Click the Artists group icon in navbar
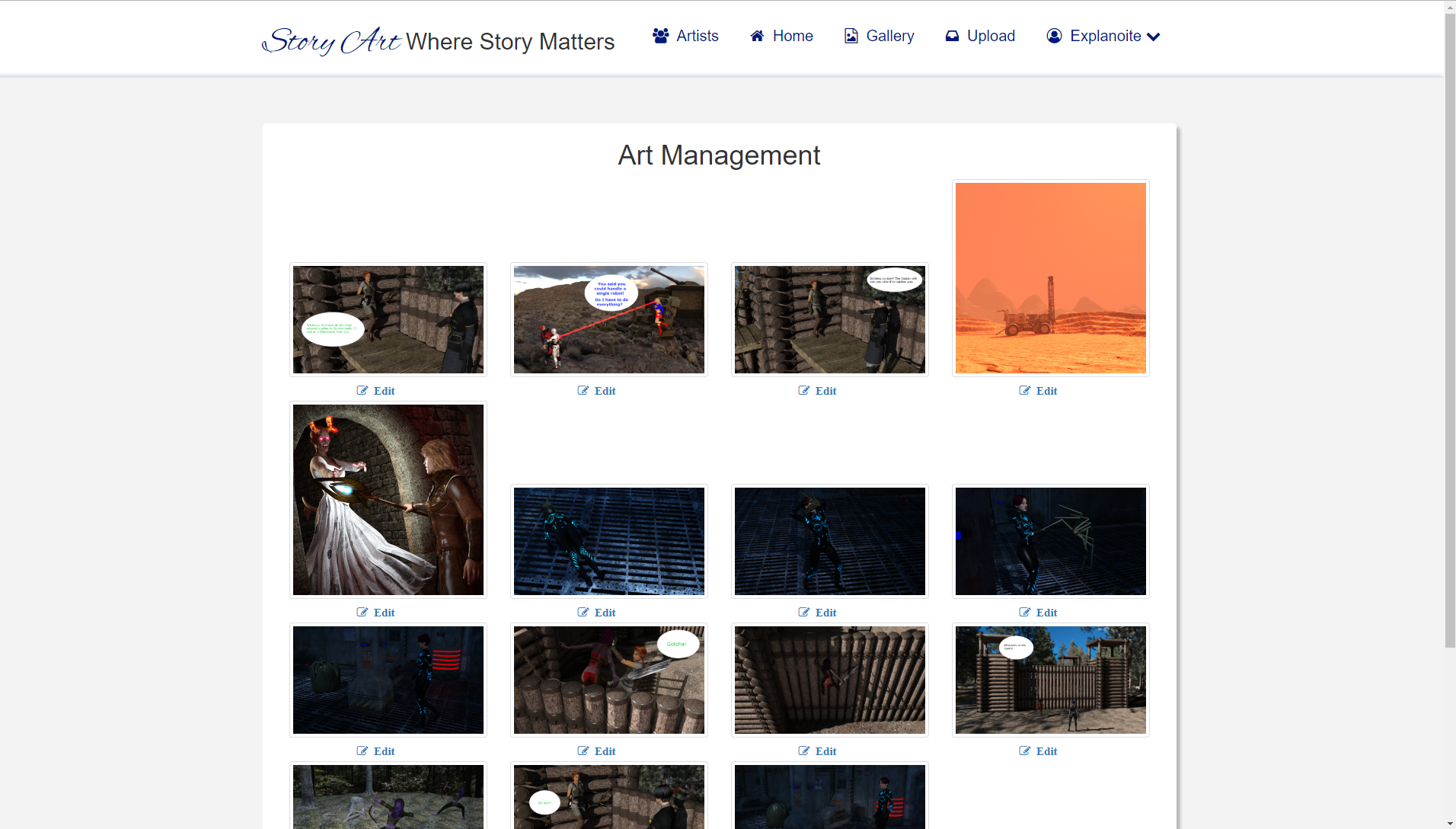Image resolution: width=1456 pixels, height=829 pixels. 660,36
